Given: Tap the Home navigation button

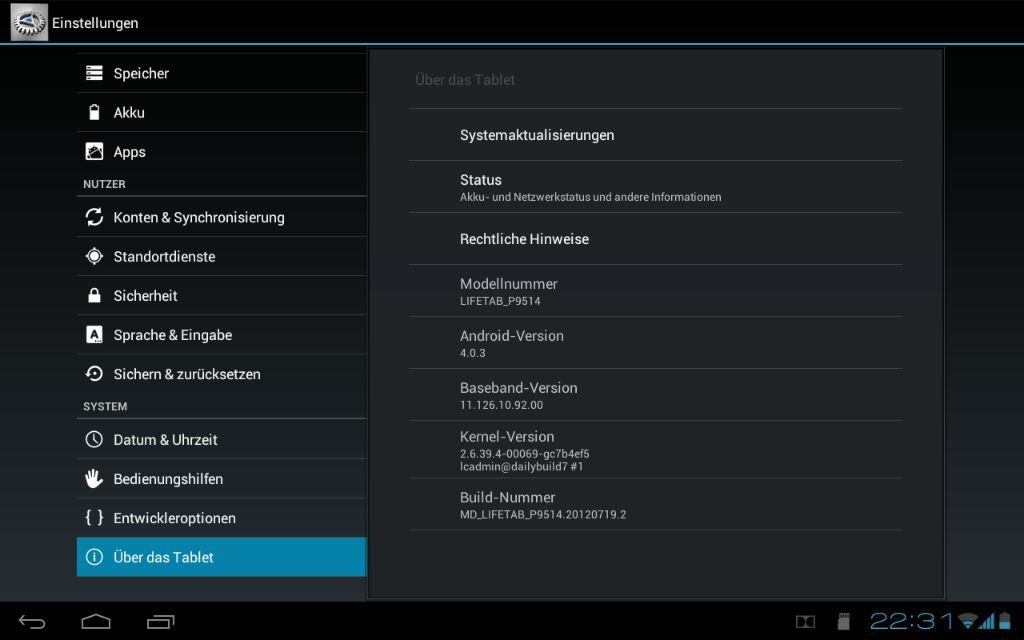Looking at the screenshot, I should [x=96, y=621].
